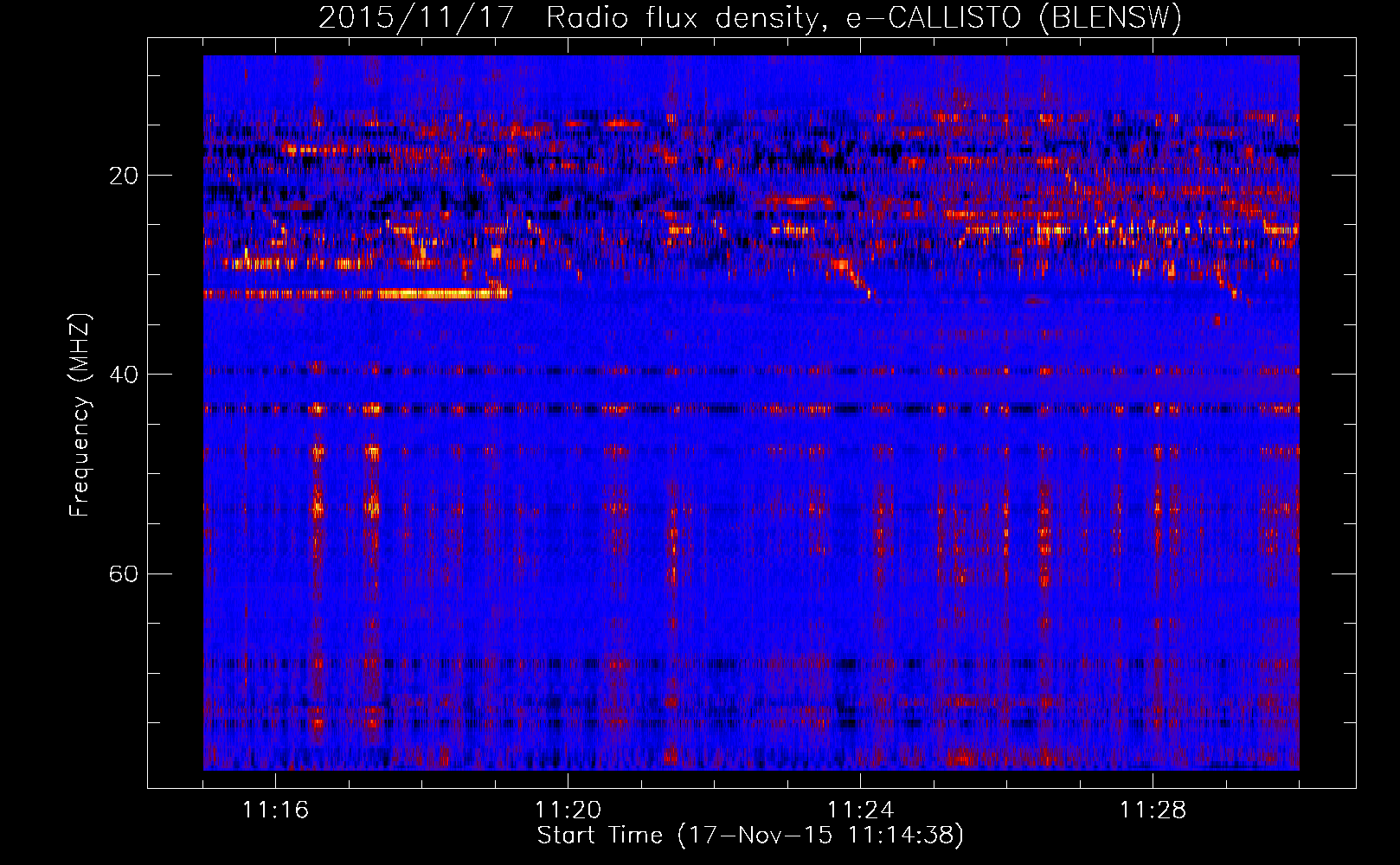Click the plot title mentioning e-CALLISTO (BLENSW)

750,17
